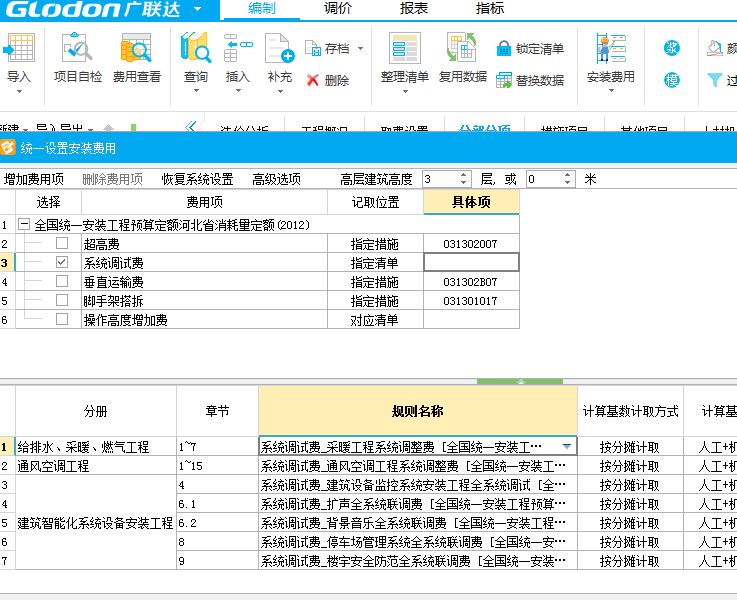Viewport: 737px width, 600px height.
Task: Click the 高级选项 button
Action: pos(276,179)
